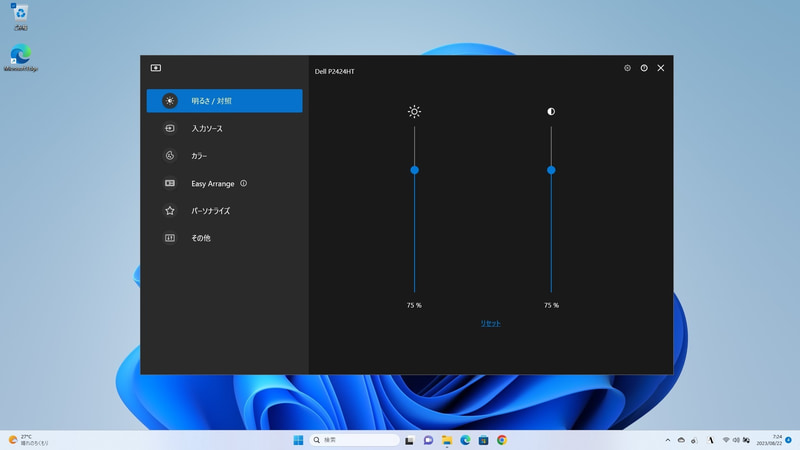800x450 pixels.
Task: Click the taskbar search box
Action: click(x=355, y=440)
